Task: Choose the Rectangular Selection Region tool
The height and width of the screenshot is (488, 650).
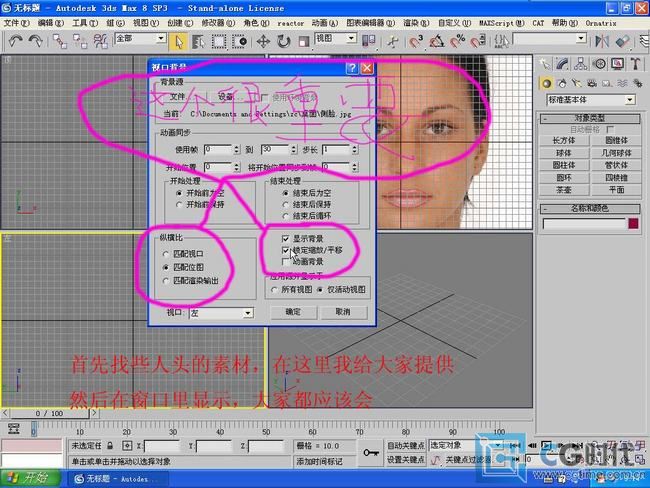Action: [219, 42]
